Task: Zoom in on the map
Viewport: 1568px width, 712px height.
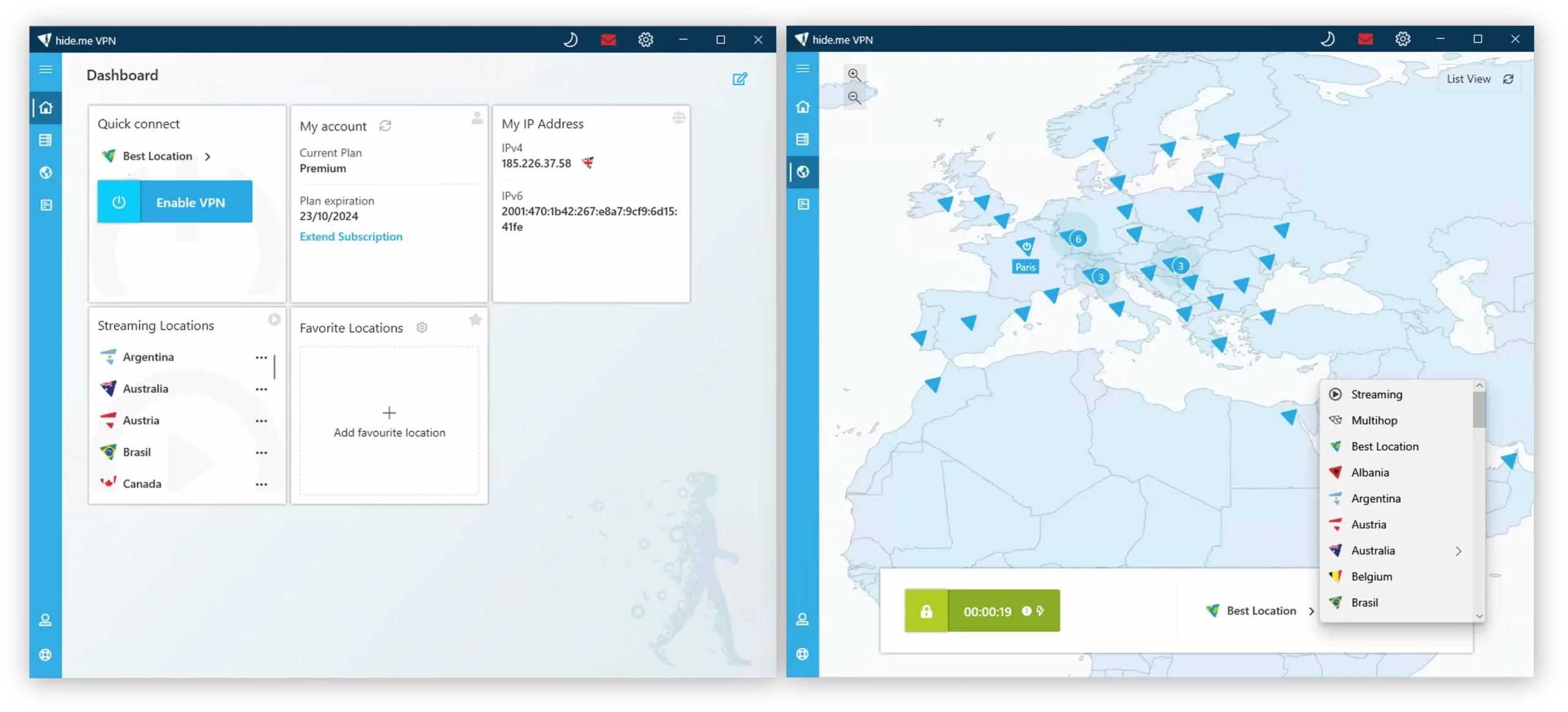Action: [x=854, y=75]
